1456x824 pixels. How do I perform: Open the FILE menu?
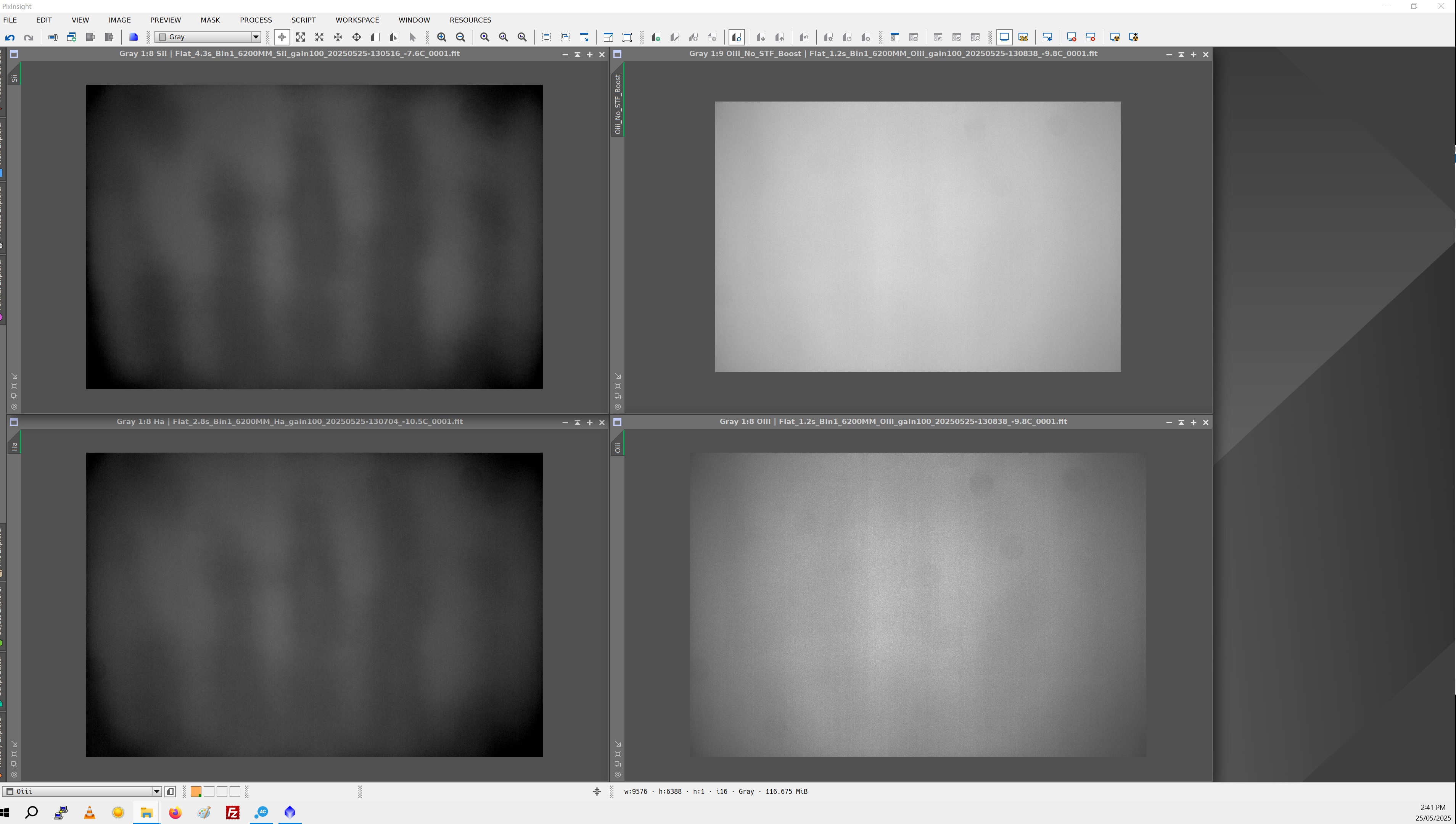[10, 20]
